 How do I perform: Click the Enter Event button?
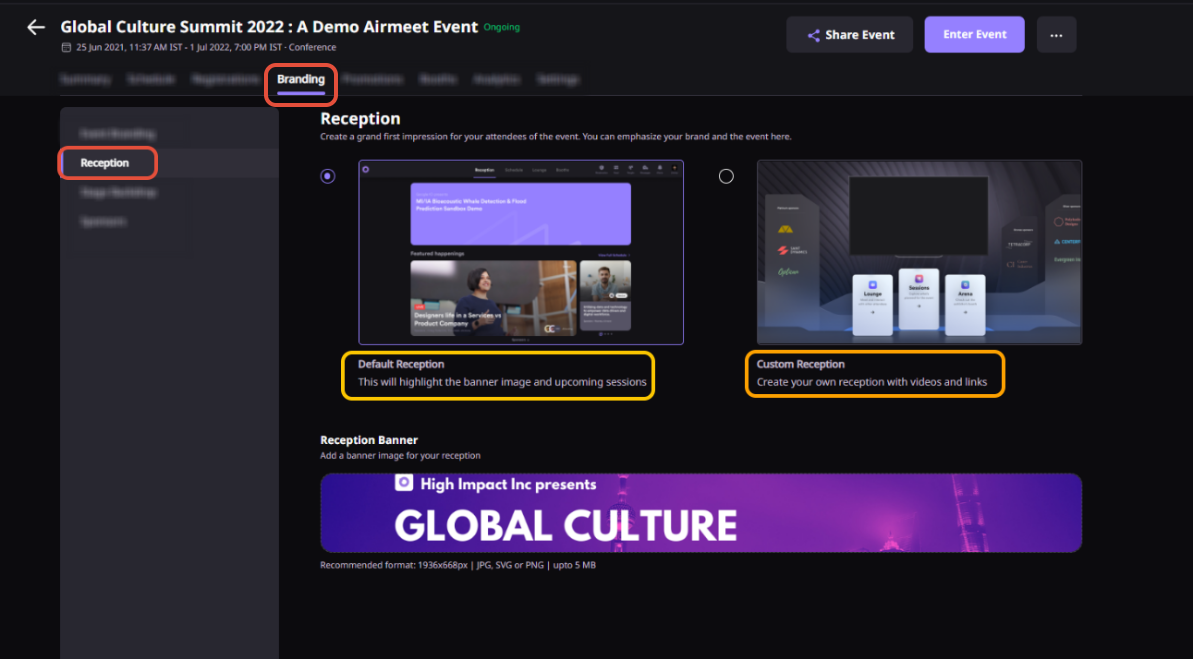pos(974,35)
